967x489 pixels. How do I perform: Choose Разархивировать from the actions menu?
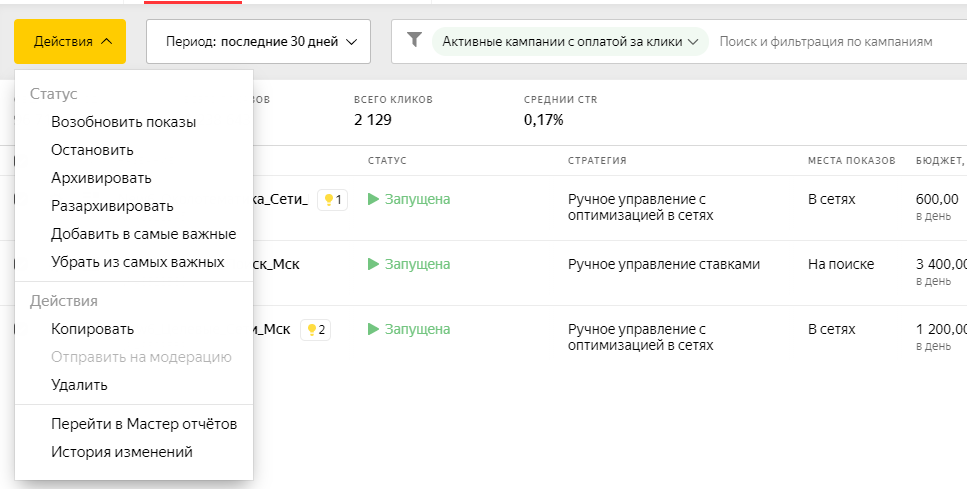(112, 206)
